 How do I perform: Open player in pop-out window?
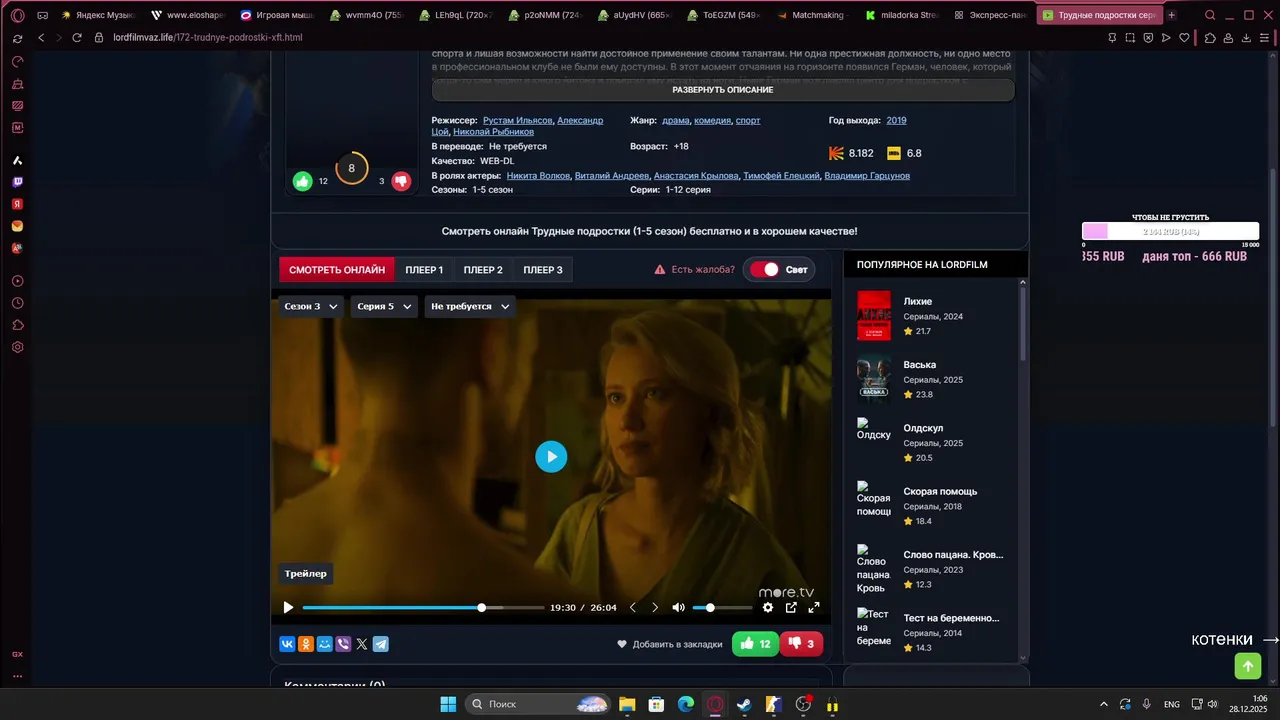pos(791,607)
